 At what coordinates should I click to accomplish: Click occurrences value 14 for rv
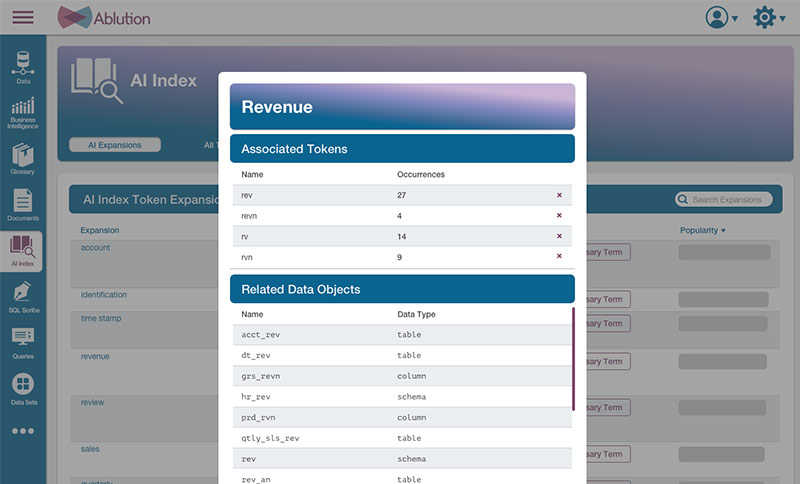pyautogui.click(x=402, y=237)
